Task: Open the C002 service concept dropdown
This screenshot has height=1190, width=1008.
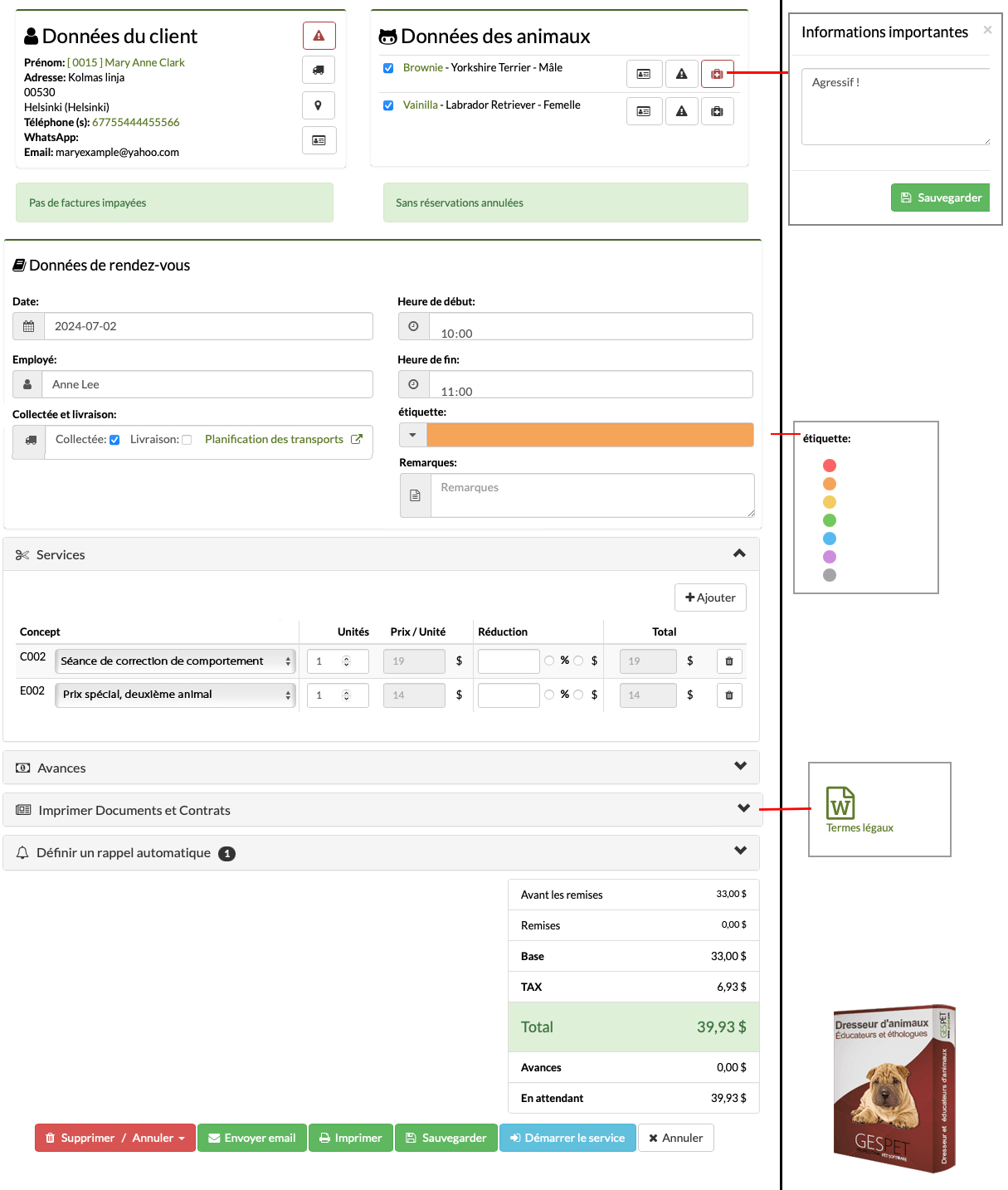Action: (176, 661)
